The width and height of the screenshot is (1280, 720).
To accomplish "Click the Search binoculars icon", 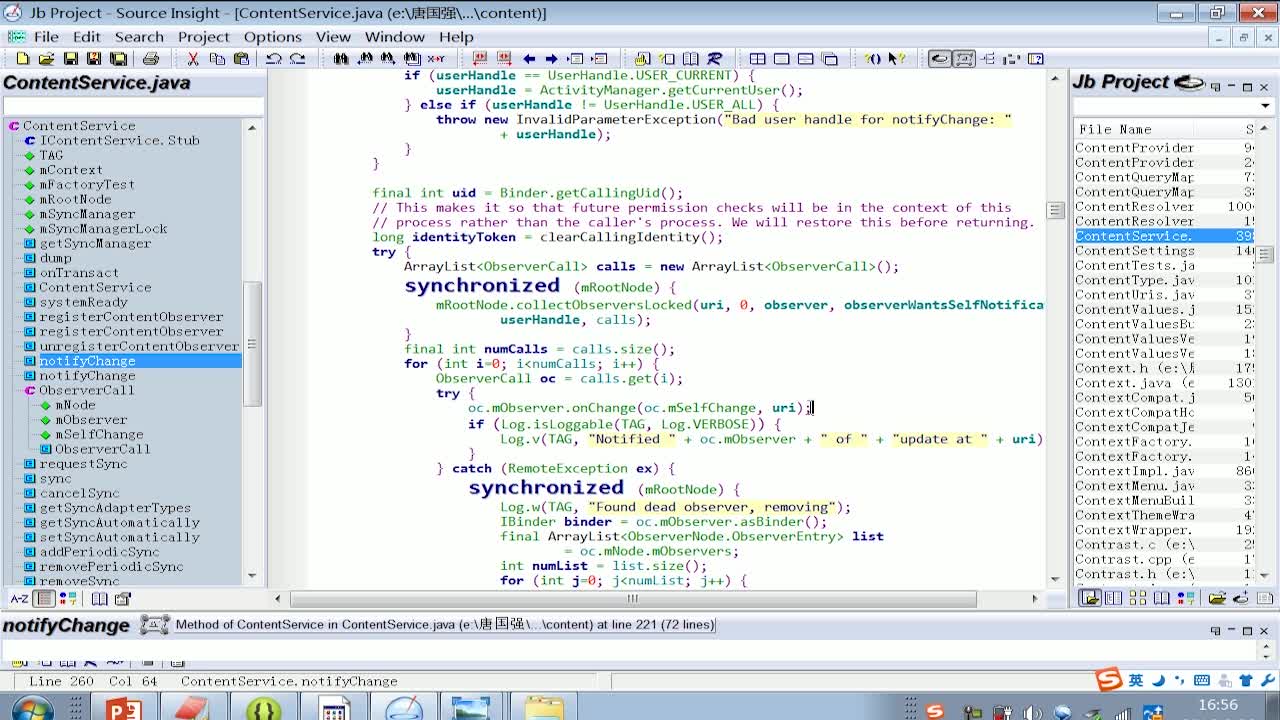I will click(x=341, y=59).
